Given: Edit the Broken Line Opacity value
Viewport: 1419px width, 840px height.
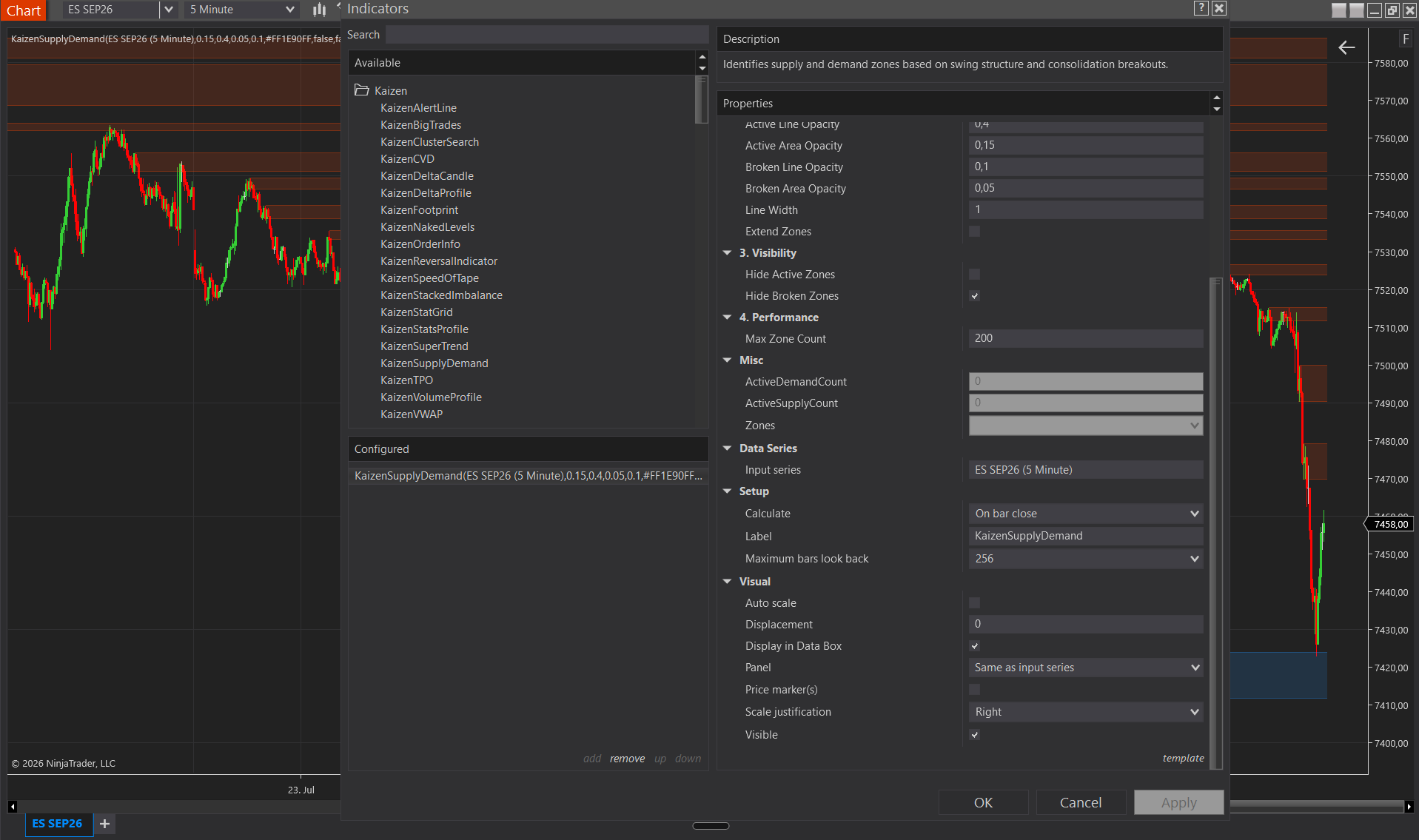Looking at the screenshot, I should point(1086,167).
